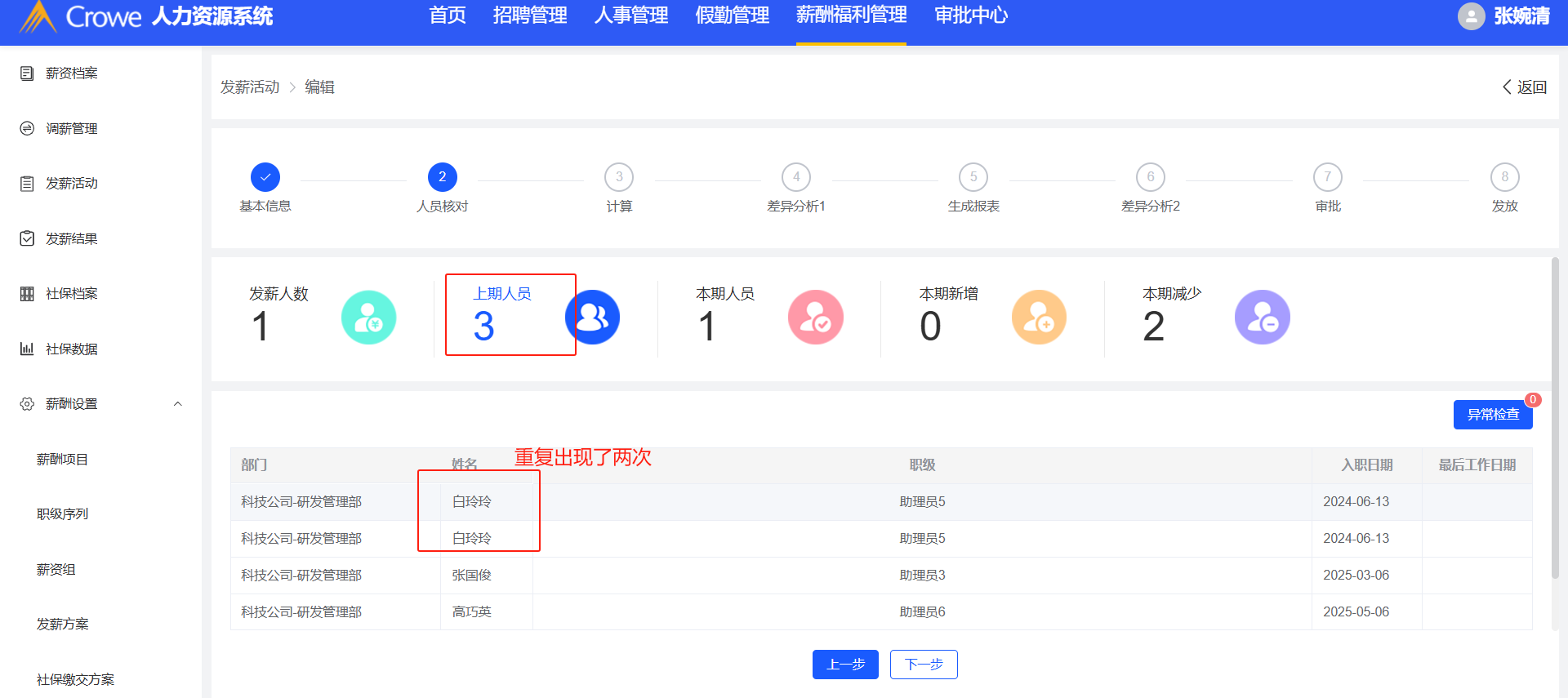Click the 2025-03-06 entry date cell
The image size is (1568, 698).
[1367, 576]
